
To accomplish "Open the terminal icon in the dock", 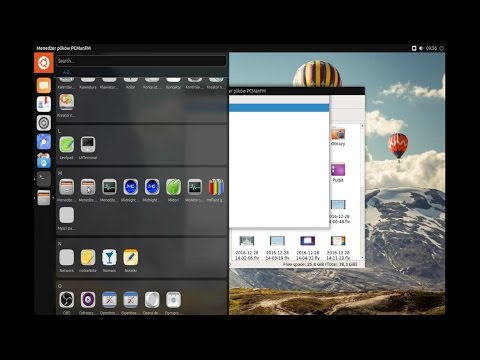I will 44,179.
